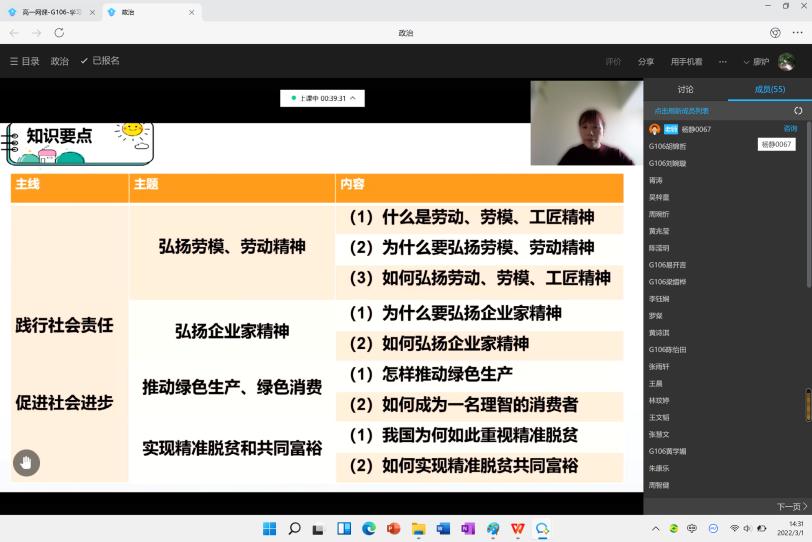
Task: Click the browser extension icon near address bar
Action: 775,33
